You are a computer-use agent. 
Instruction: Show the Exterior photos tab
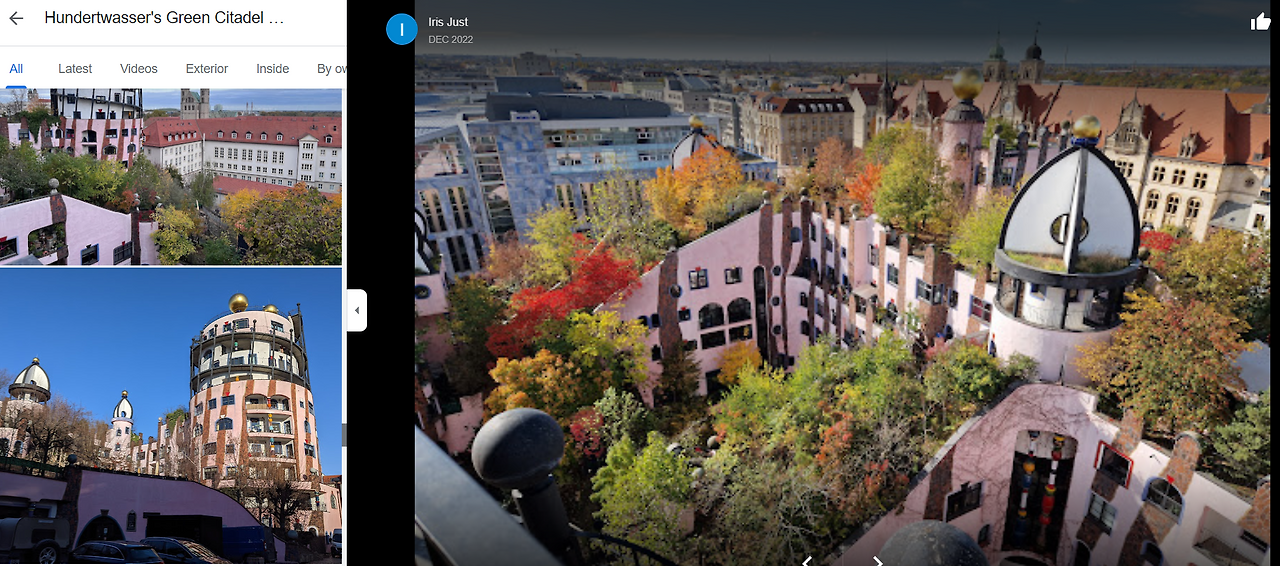coord(207,69)
